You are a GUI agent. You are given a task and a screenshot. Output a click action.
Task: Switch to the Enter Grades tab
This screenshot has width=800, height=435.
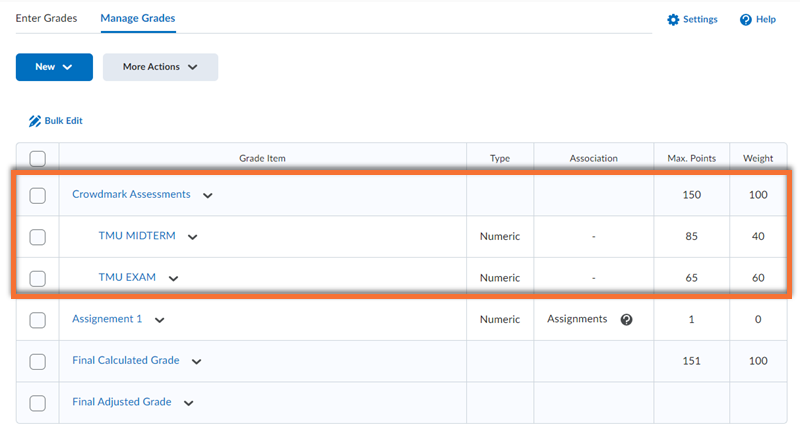click(46, 18)
